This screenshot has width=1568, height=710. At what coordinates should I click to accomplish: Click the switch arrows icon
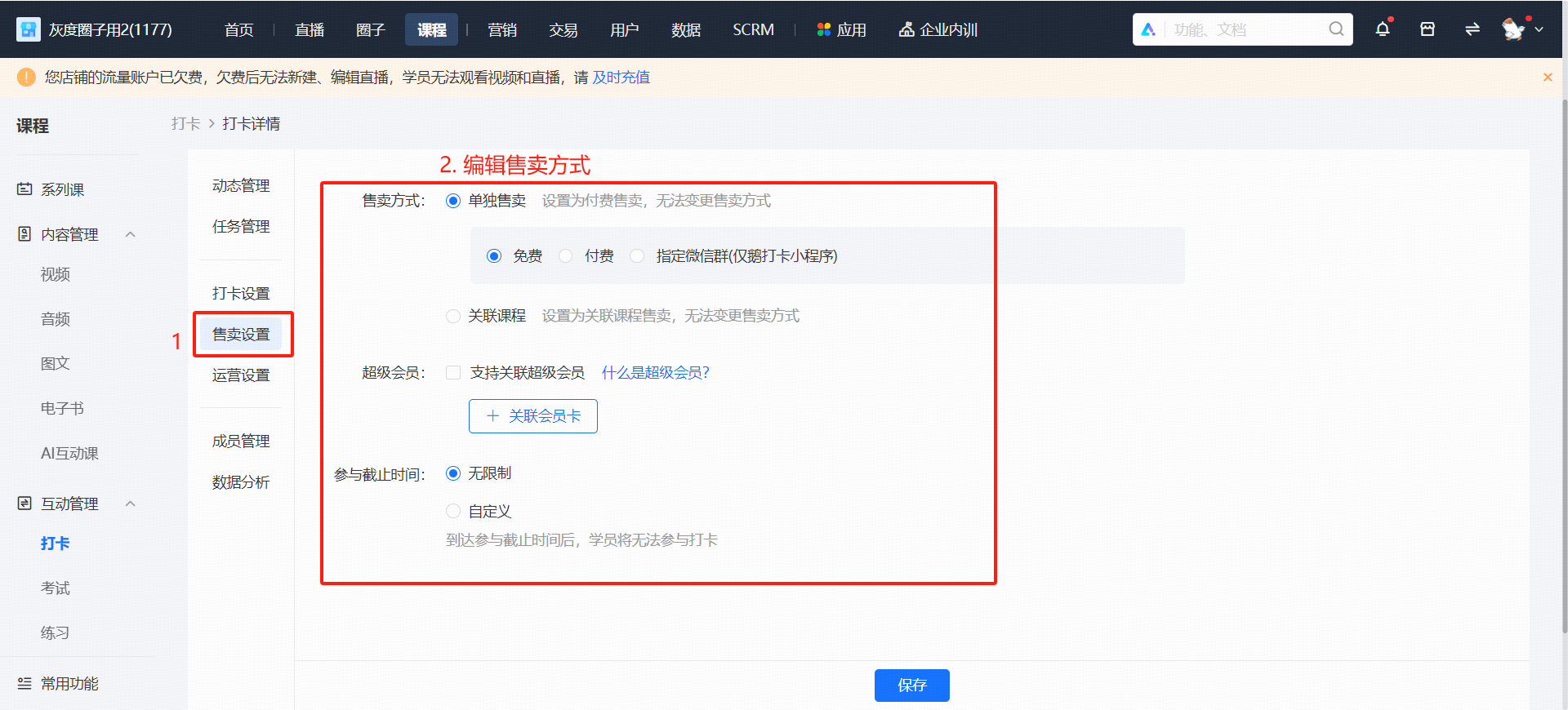(x=1472, y=29)
